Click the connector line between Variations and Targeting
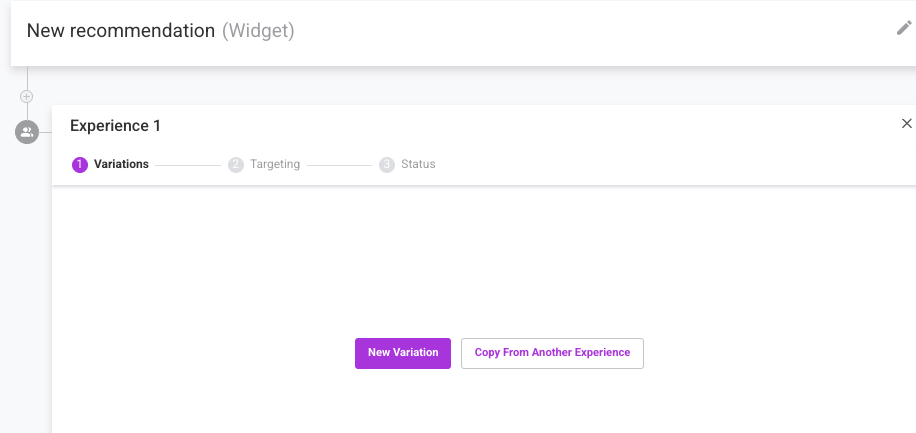916x433 pixels. (188, 165)
